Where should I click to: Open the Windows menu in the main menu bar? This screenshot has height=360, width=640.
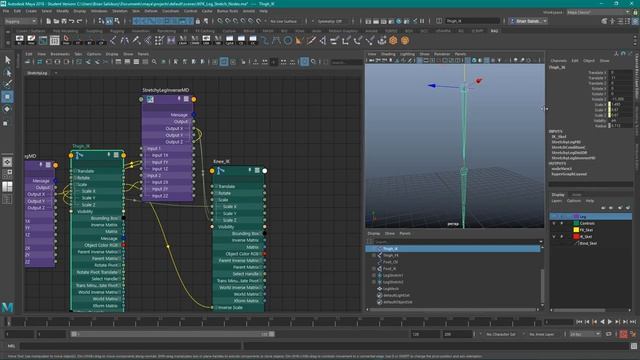tap(99, 11)
